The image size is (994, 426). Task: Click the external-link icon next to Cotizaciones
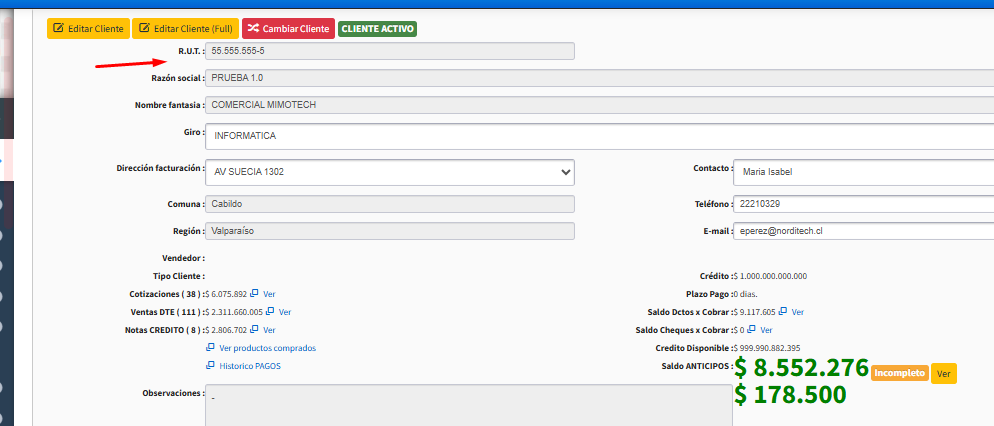[255, 294]
